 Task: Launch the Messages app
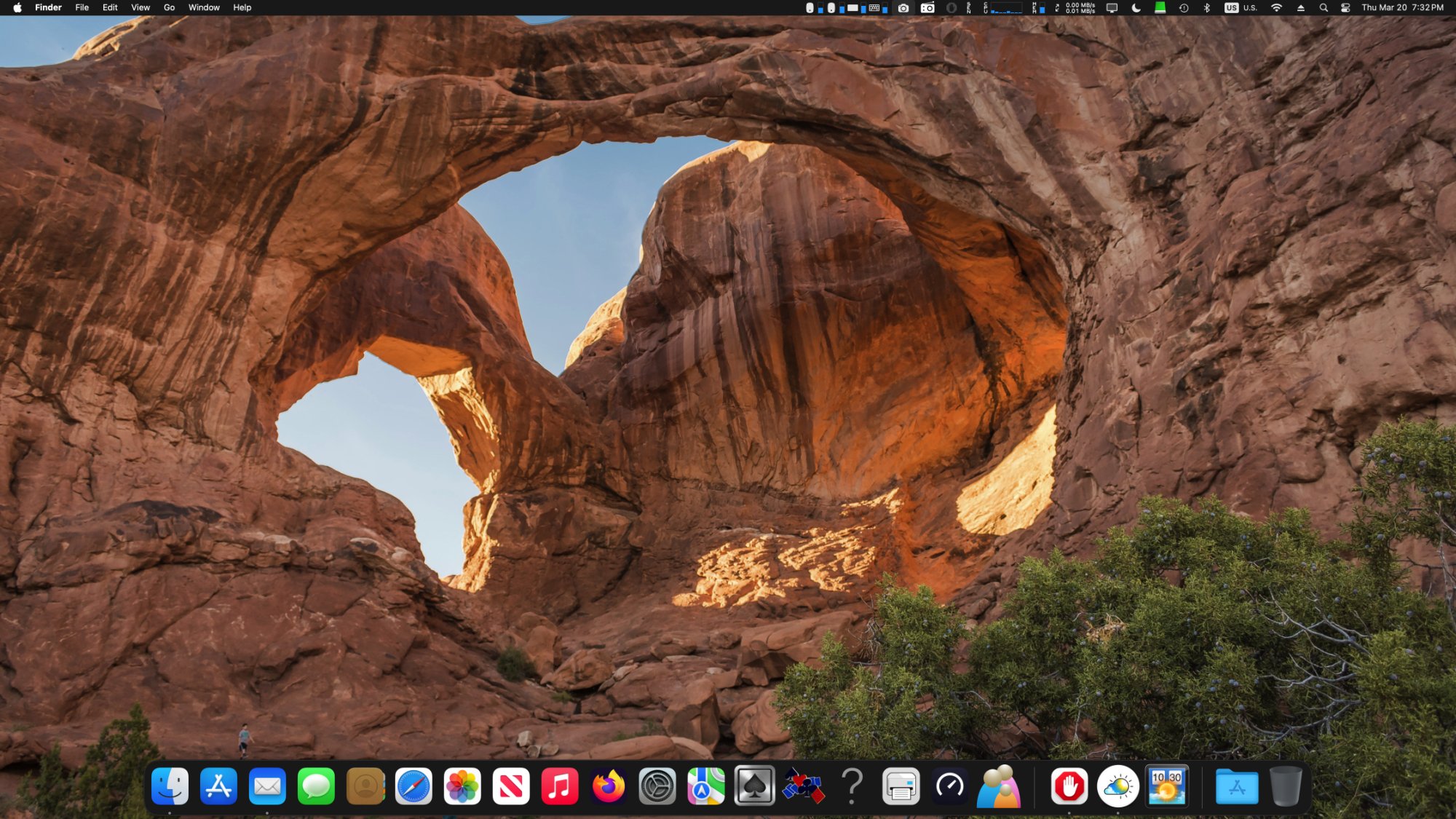click(316, 786)
